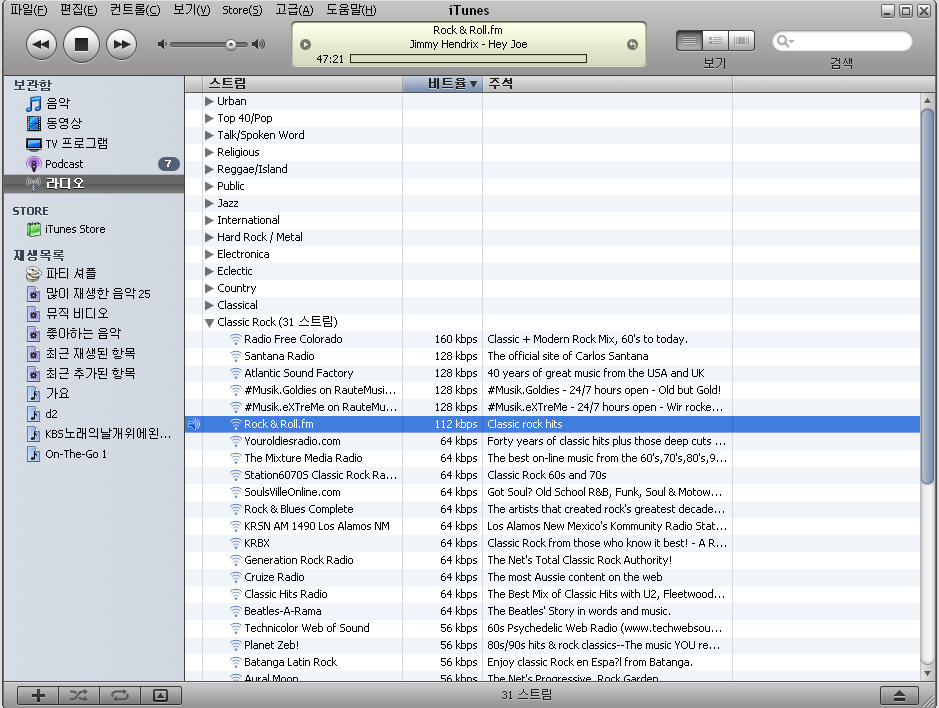This screenshot has height=708, width=939.
Task: Expand the Electronica category
Action: pos(209,254)
